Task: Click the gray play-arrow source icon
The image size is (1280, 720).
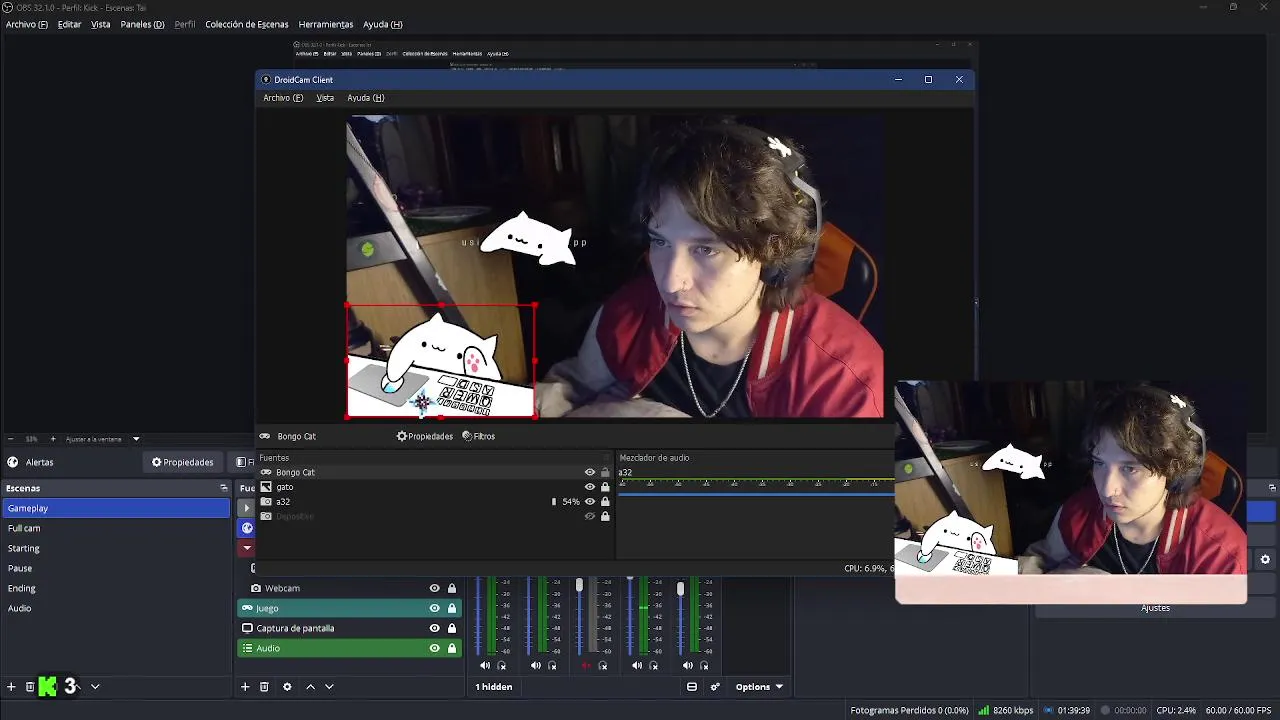Action: (247, 508)
